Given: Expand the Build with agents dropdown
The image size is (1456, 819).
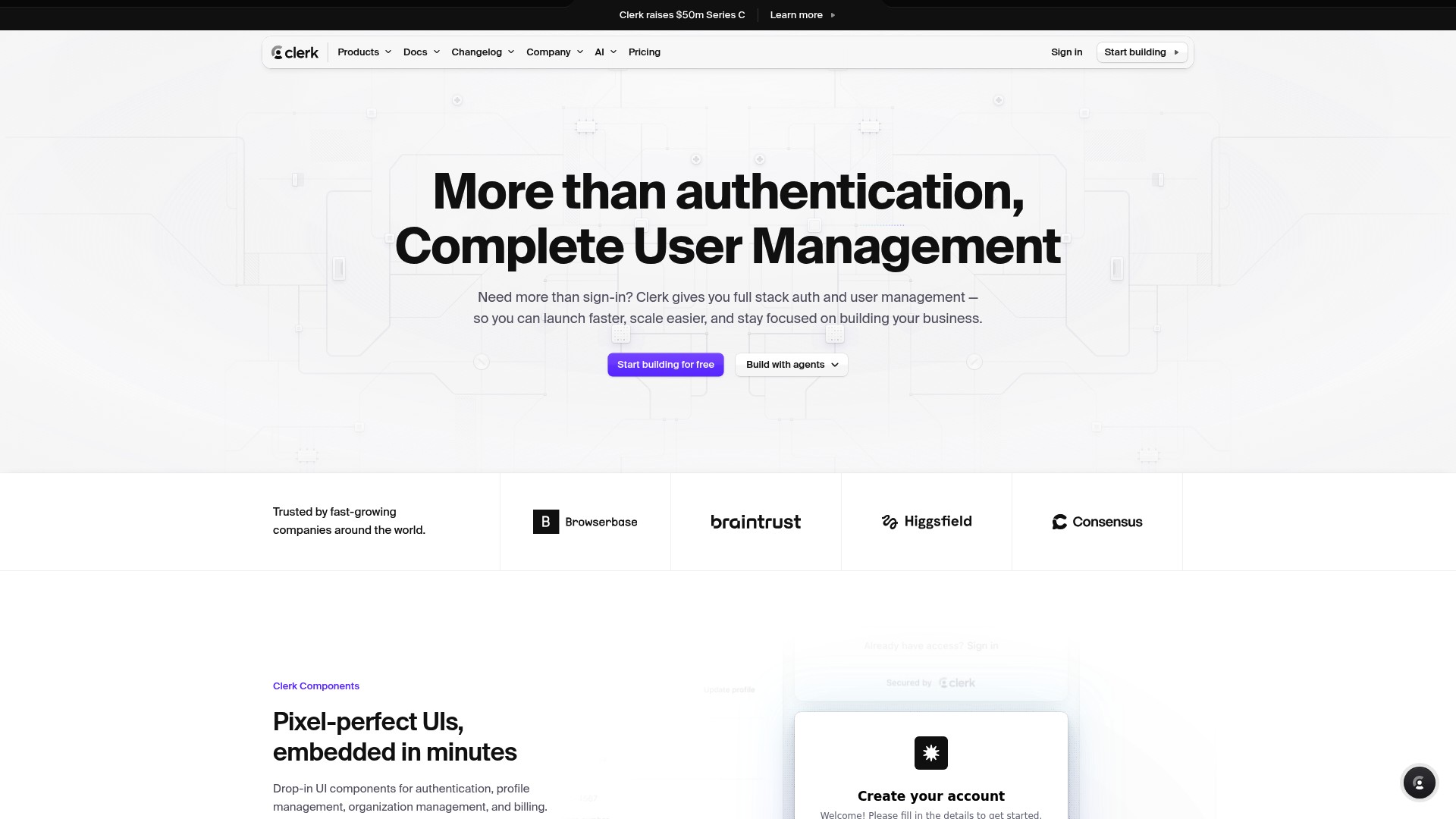Looking at the screenshot, I should click(x=791, y=365).
